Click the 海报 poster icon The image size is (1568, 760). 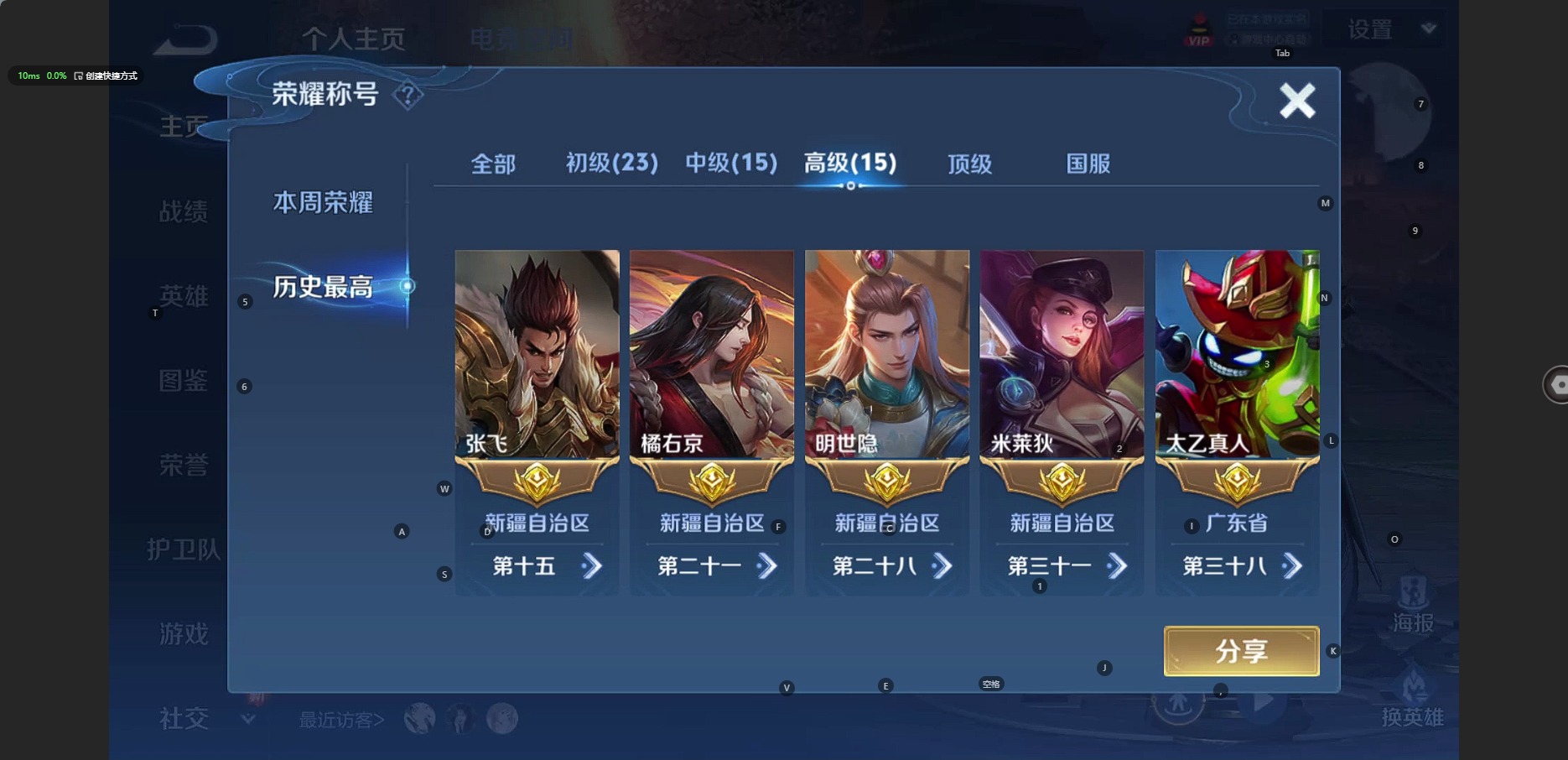click(1414, 604)
